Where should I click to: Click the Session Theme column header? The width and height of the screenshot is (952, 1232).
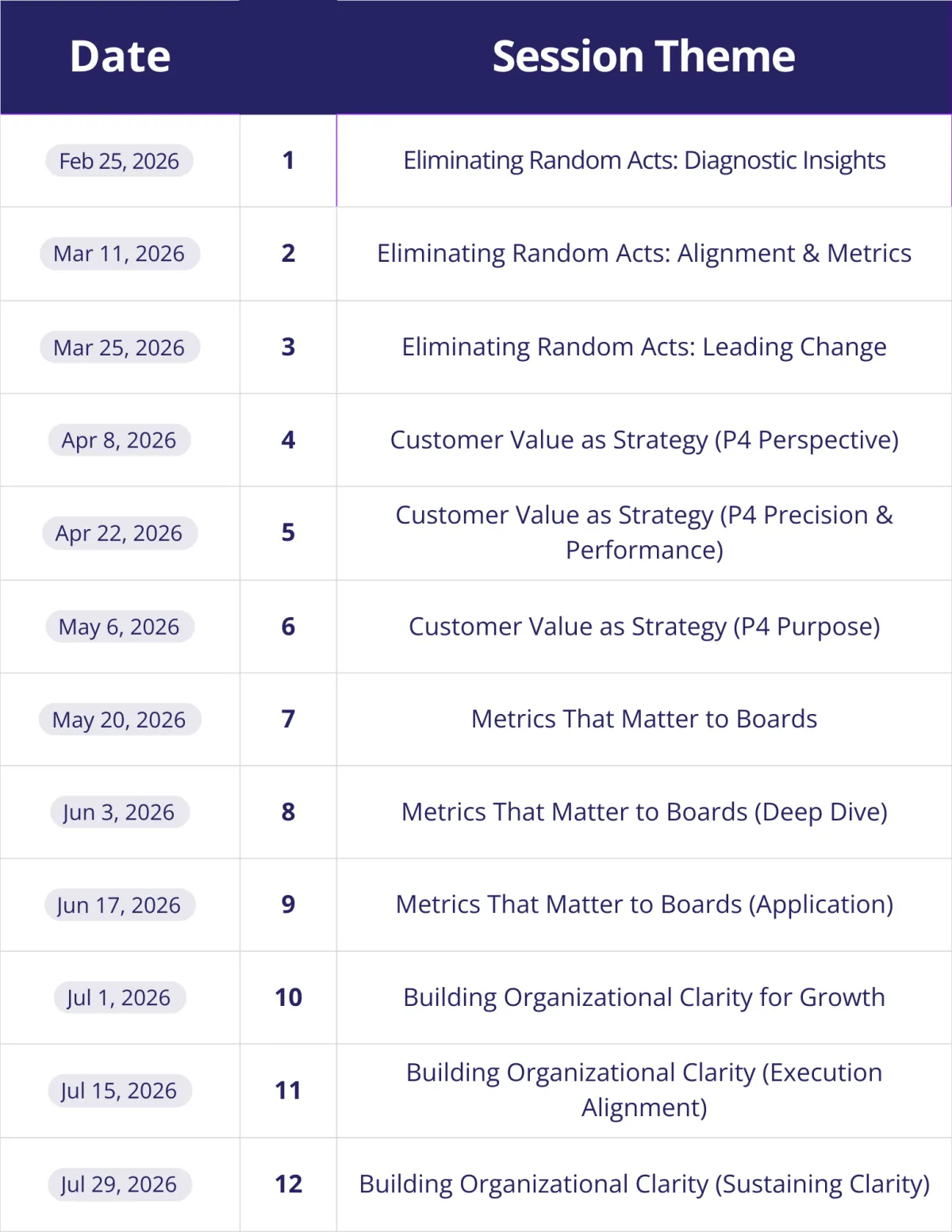tap(643, 57)
